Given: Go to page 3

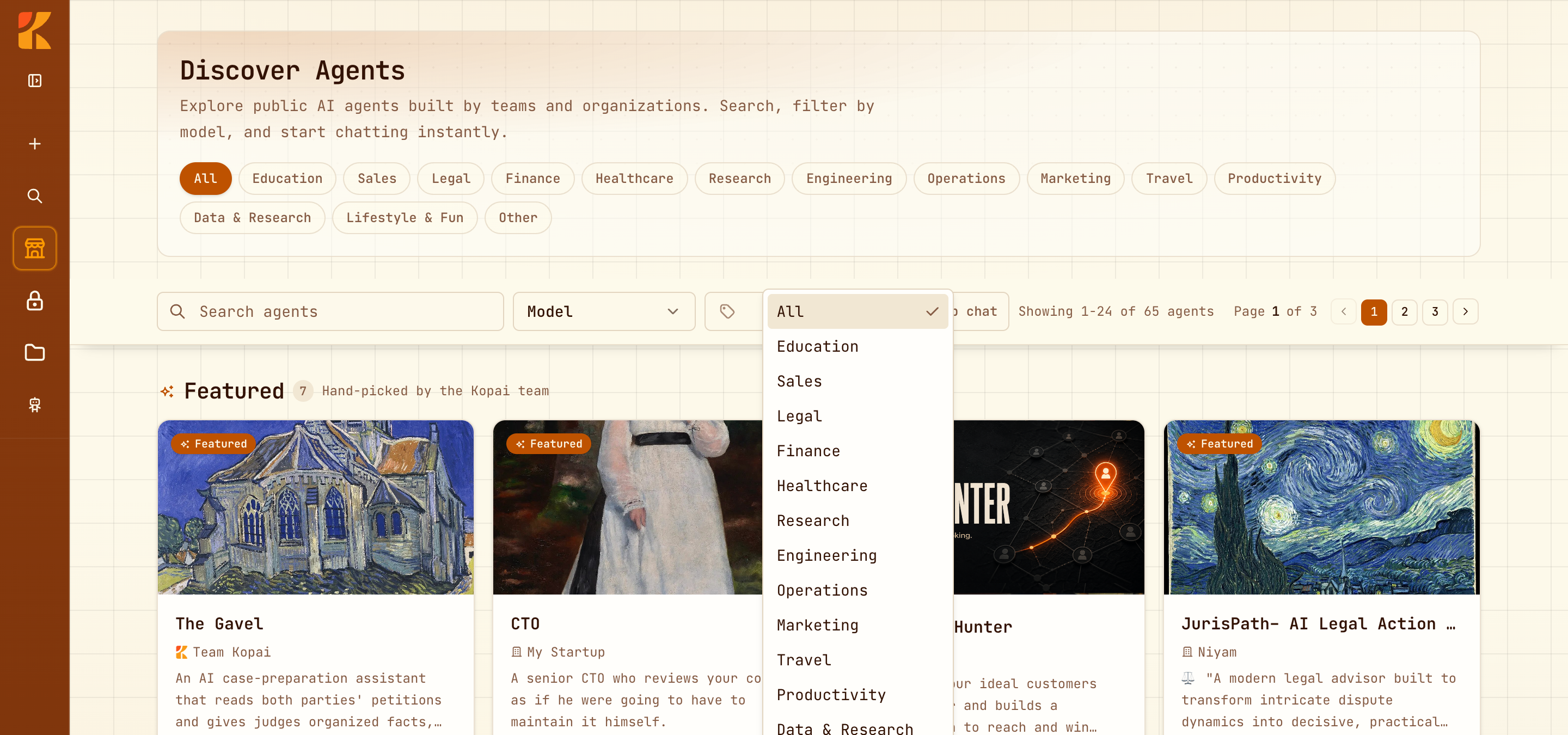Looking at the screenshot, I should coord(1435,311).
